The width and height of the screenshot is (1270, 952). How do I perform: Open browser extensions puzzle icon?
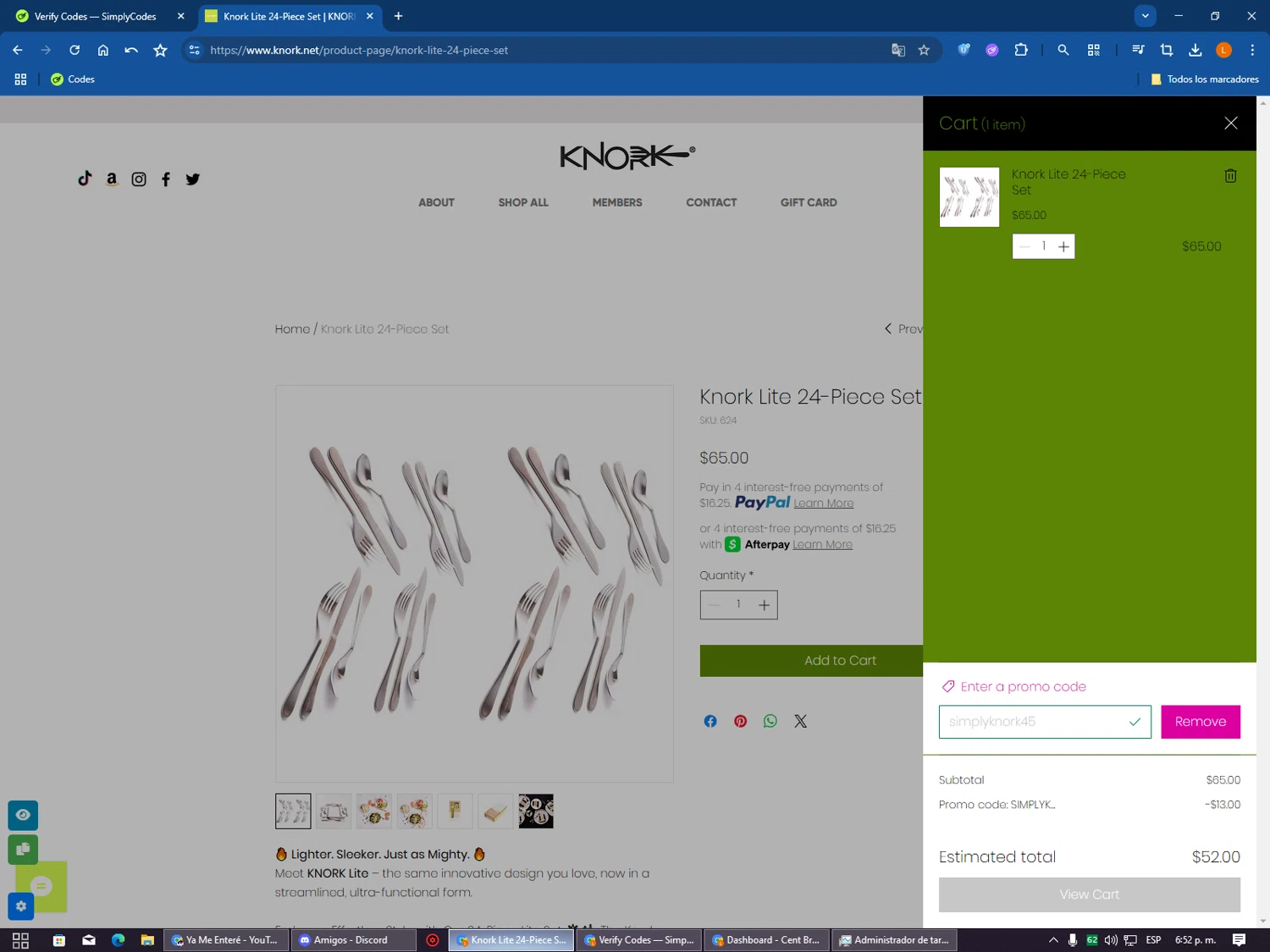coord(1021,50)
